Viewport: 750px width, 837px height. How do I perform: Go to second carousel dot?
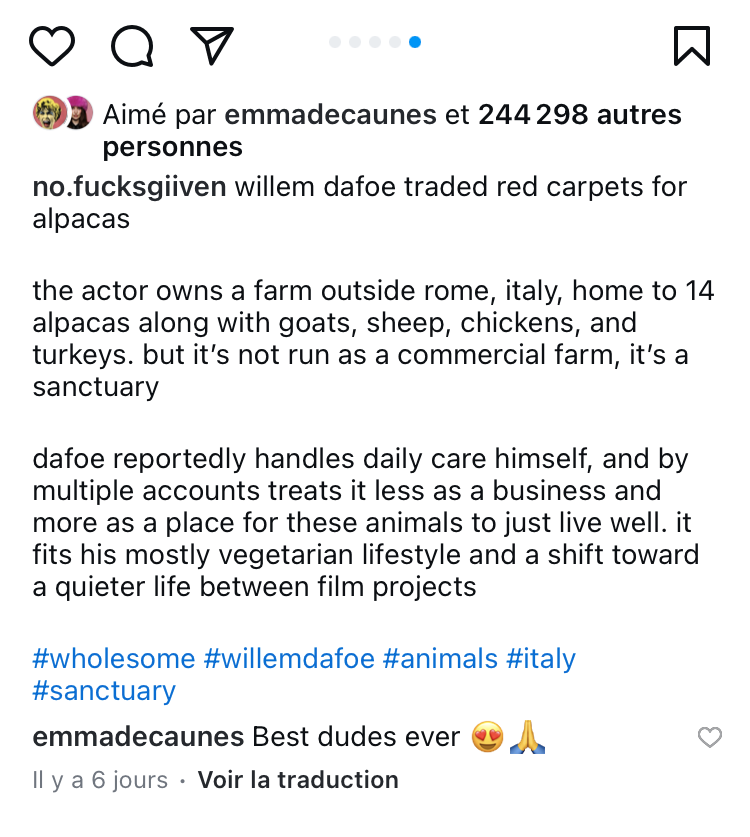(355, 42)
